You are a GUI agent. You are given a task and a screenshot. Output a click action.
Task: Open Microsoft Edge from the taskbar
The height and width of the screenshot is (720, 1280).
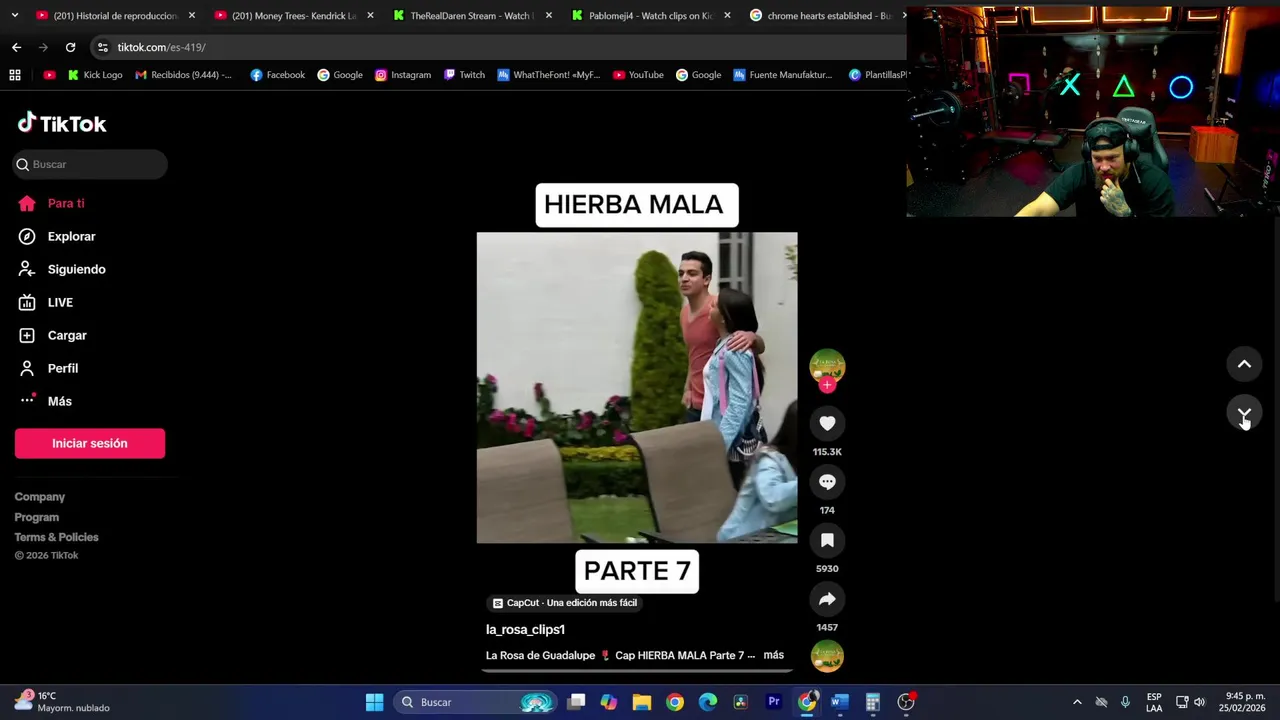coord(708,702)
